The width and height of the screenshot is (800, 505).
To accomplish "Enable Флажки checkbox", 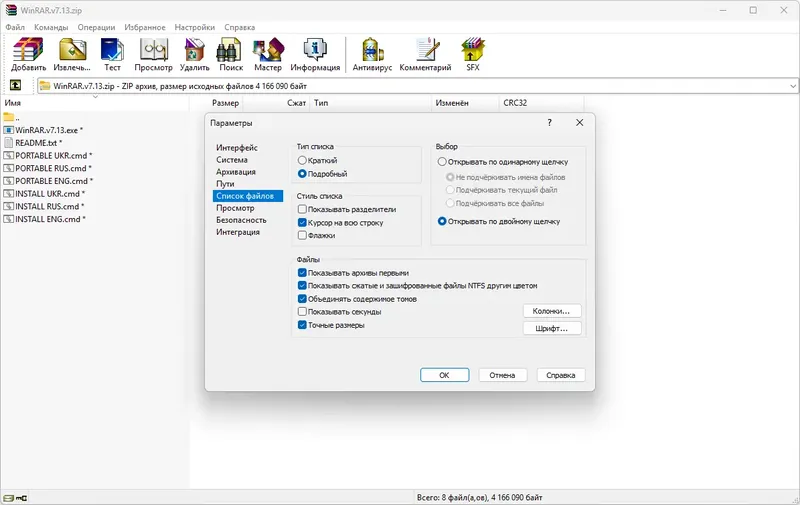I will click(302, 235).
